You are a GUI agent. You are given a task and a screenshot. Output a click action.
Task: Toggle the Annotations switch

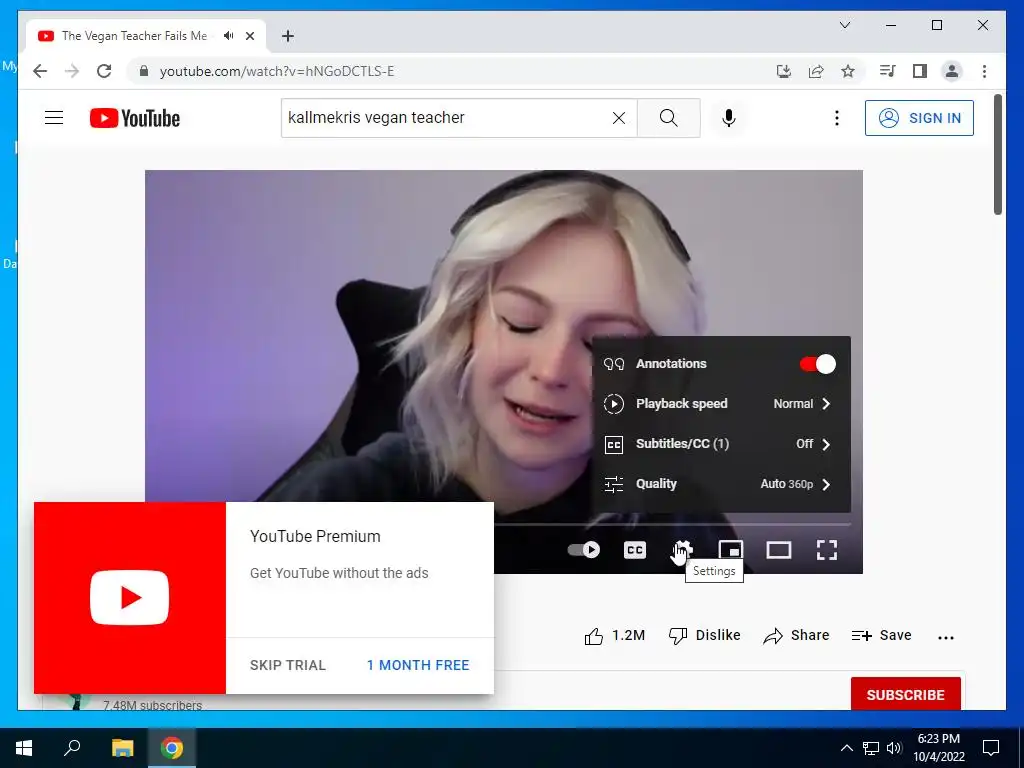pyautogui.click(x=818, y=364)
